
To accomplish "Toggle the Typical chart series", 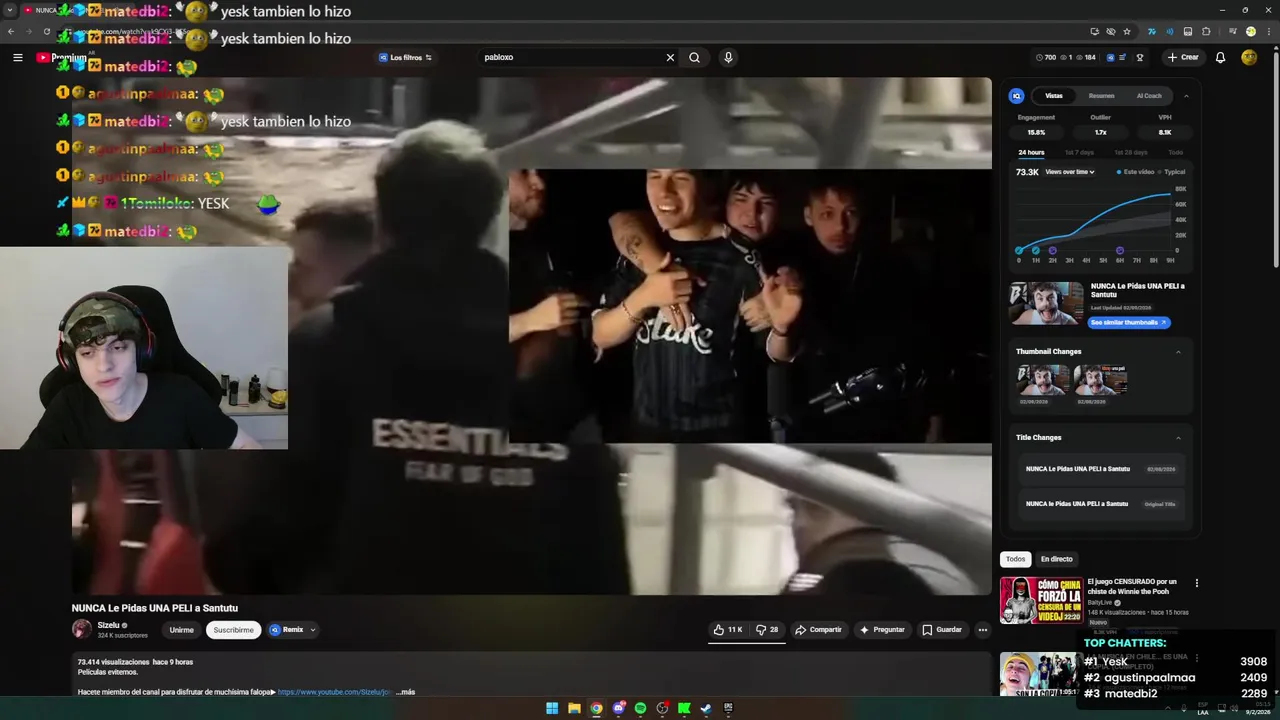I will [x=1172, y=172].
